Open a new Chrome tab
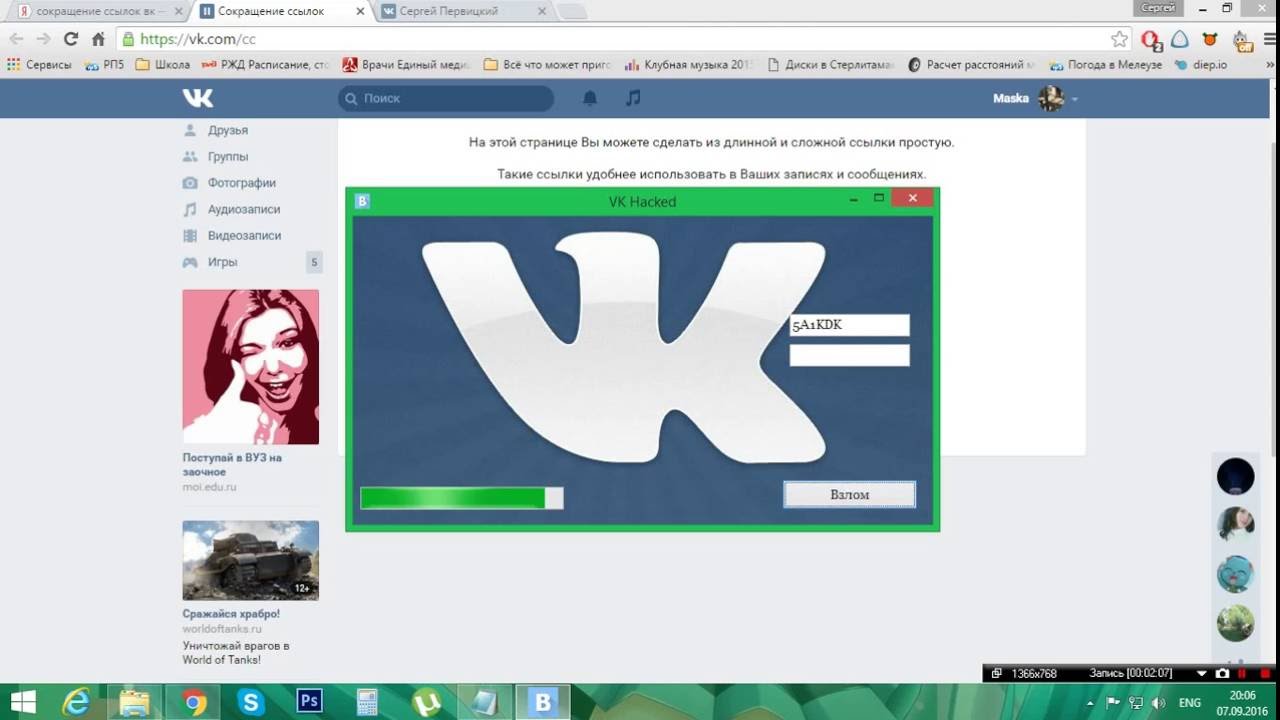The width and height of the screenshot is (1280, 720). pos(571,12)
